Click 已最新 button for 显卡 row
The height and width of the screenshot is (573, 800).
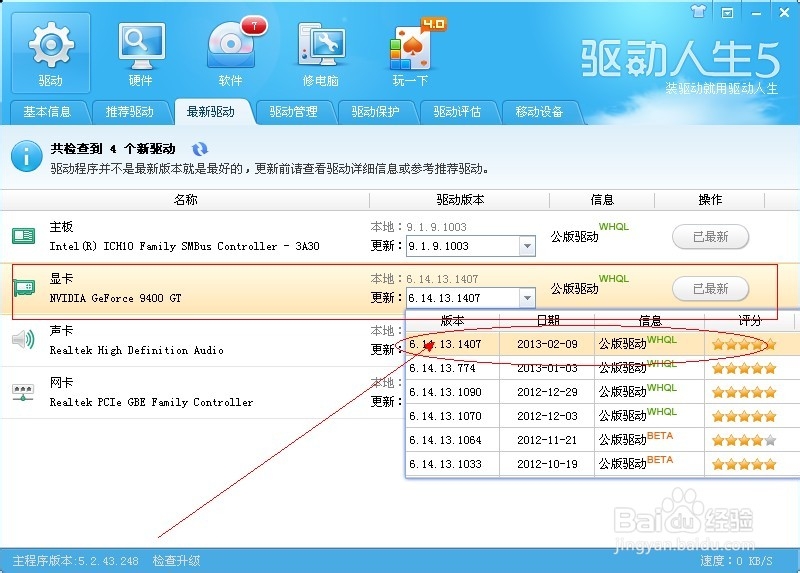click(710, 289)
